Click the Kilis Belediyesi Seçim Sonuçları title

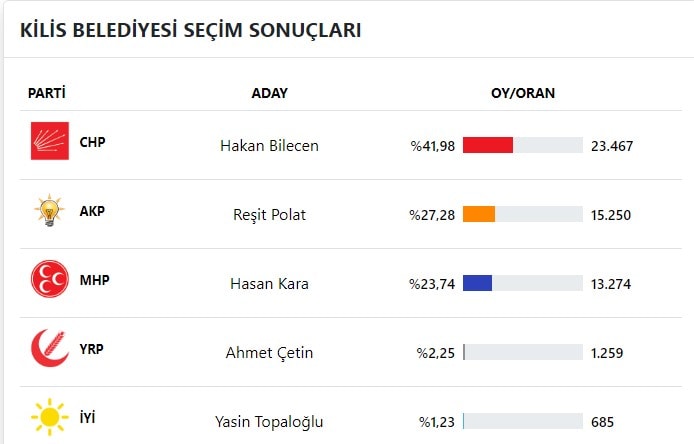(x=191, y=30)
